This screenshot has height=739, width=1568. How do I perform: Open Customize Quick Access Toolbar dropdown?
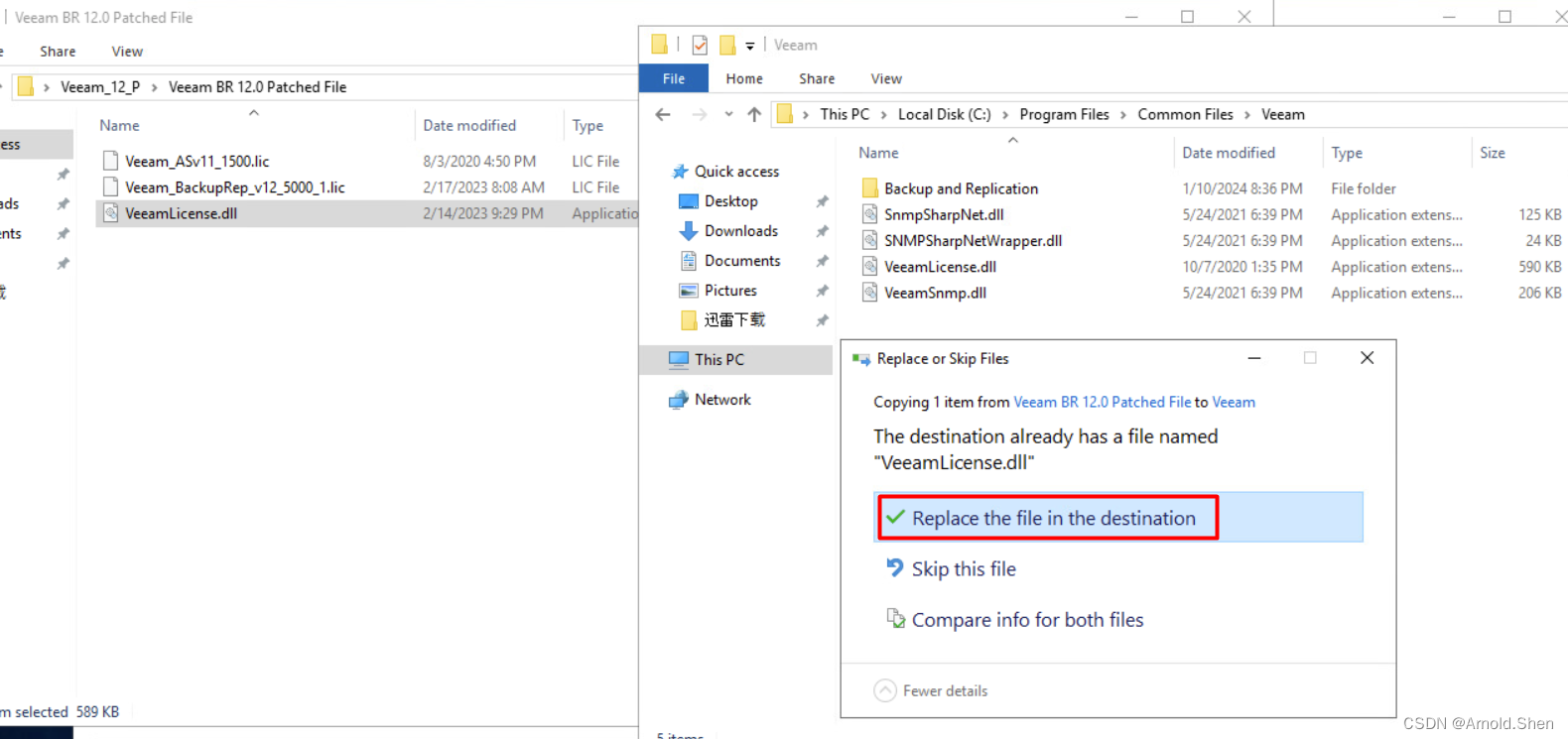click(x=750, y=46)
